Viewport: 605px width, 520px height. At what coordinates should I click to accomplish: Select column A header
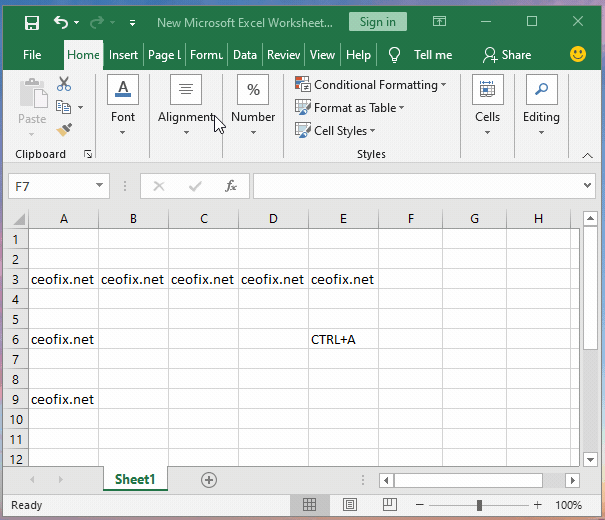pyautogui.click(x=64, y=219)
